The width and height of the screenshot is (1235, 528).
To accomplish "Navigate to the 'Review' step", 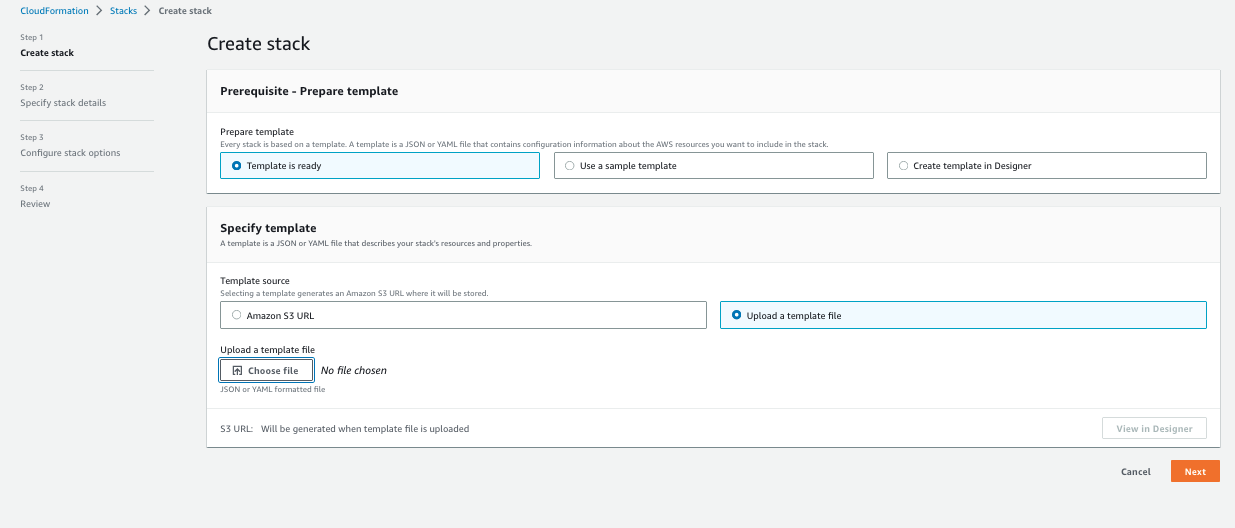I will point(35,204).
